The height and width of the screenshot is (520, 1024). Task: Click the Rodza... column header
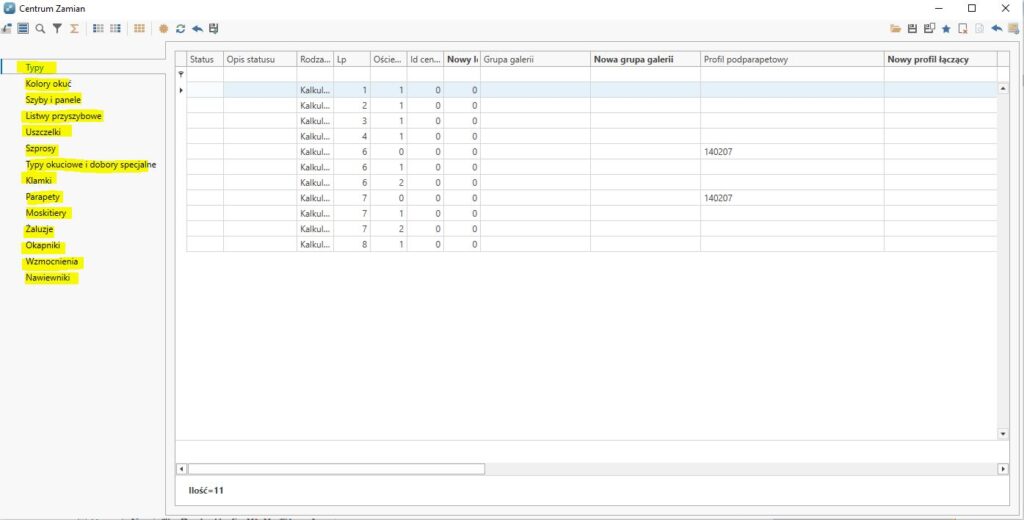(315, 59)
